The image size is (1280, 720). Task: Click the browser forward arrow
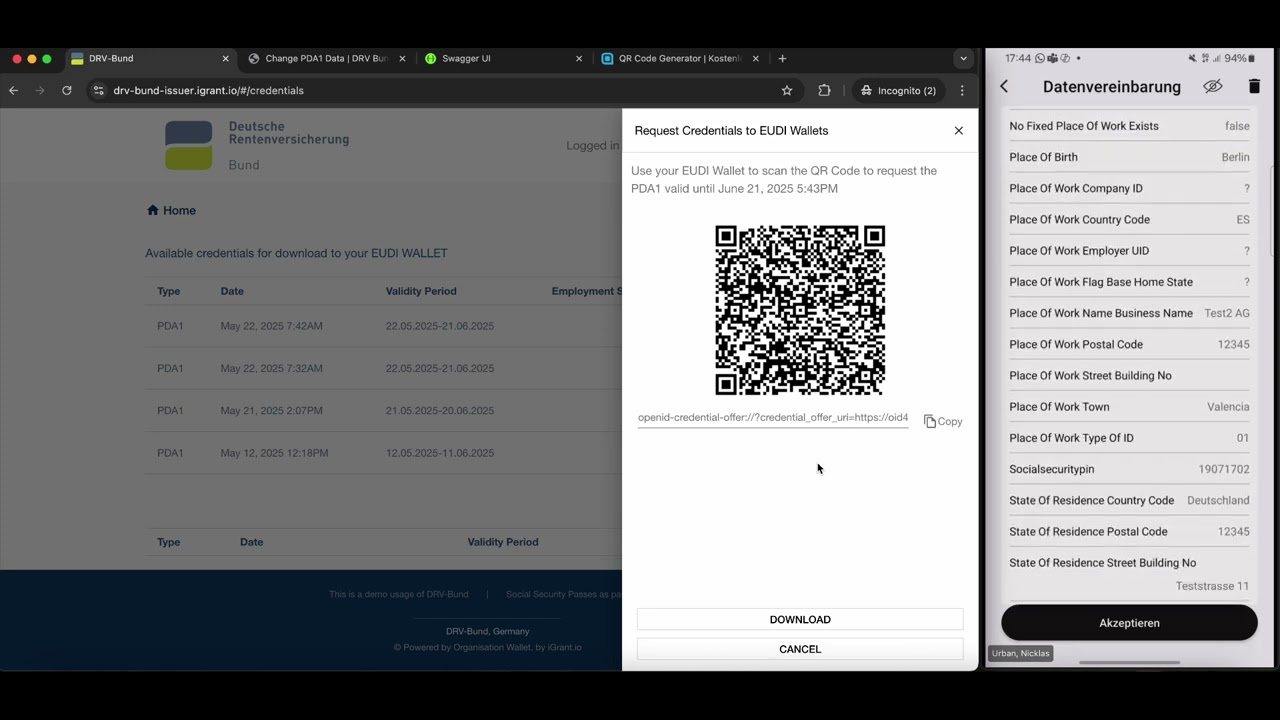(x=40, y=90)
